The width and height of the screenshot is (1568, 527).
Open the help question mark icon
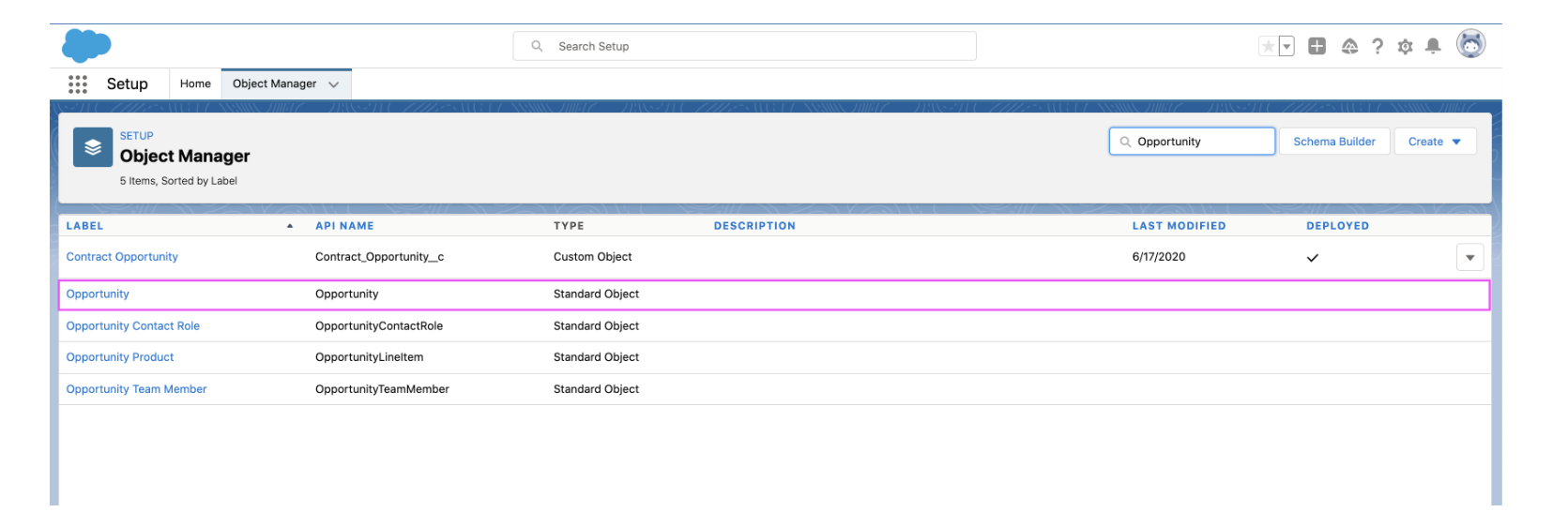pos(1378,46)
